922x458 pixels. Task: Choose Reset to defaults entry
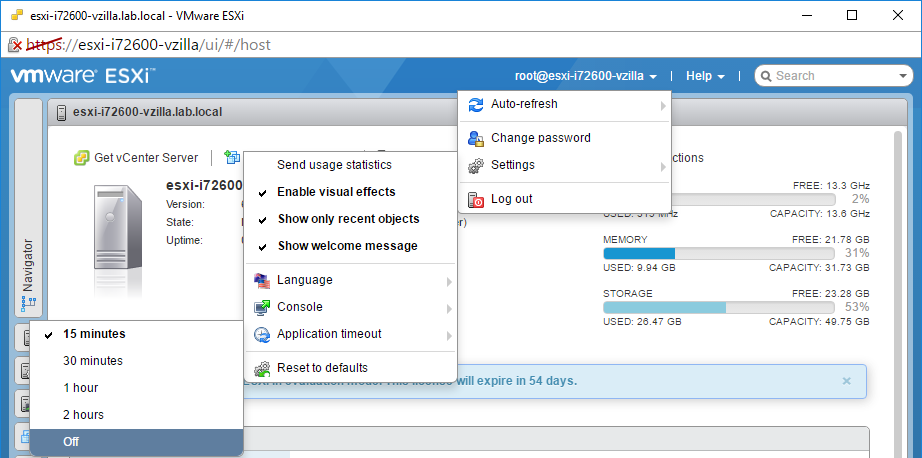350,369
